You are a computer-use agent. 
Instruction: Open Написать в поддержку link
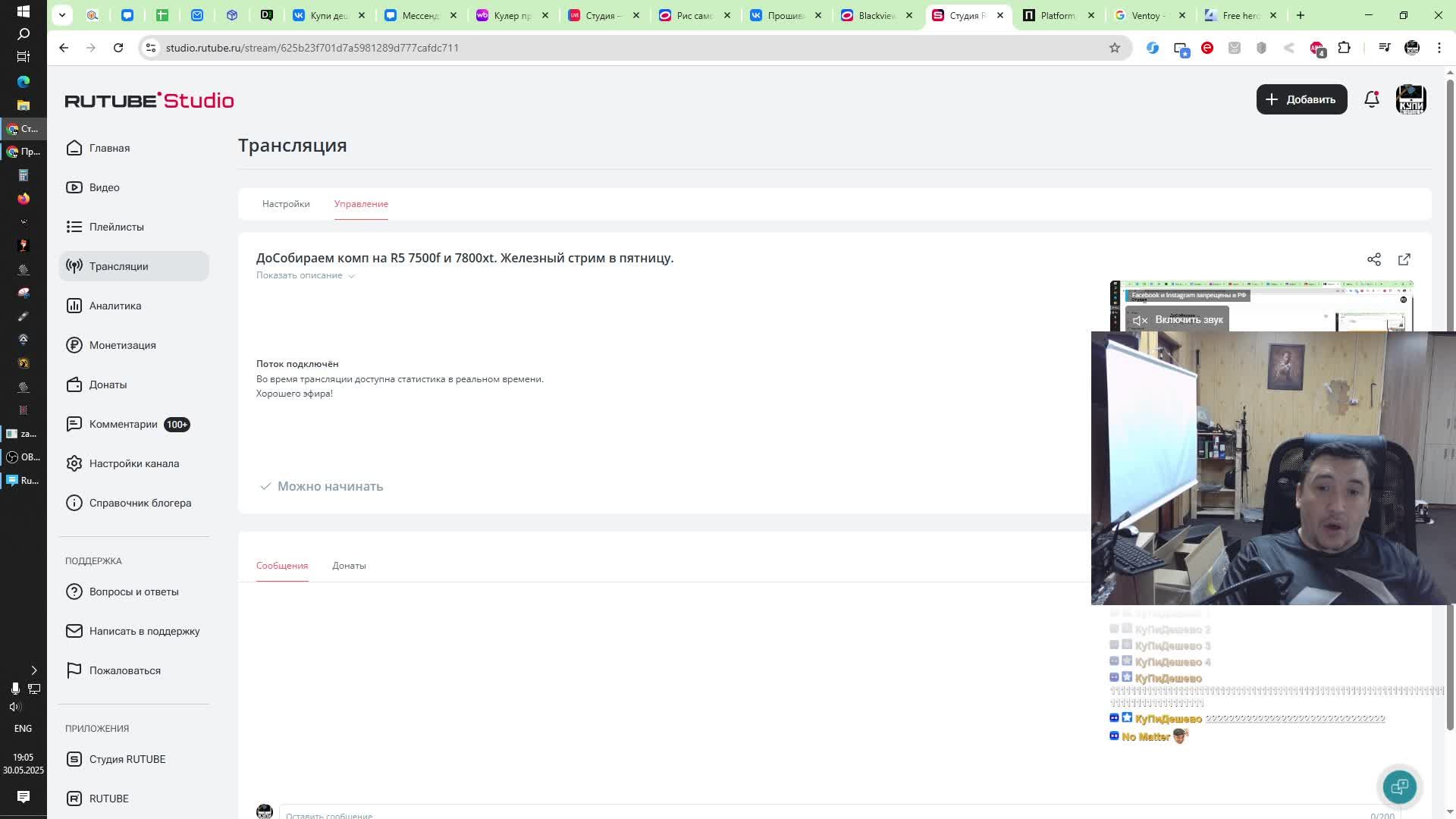click(x=144, y=631)
